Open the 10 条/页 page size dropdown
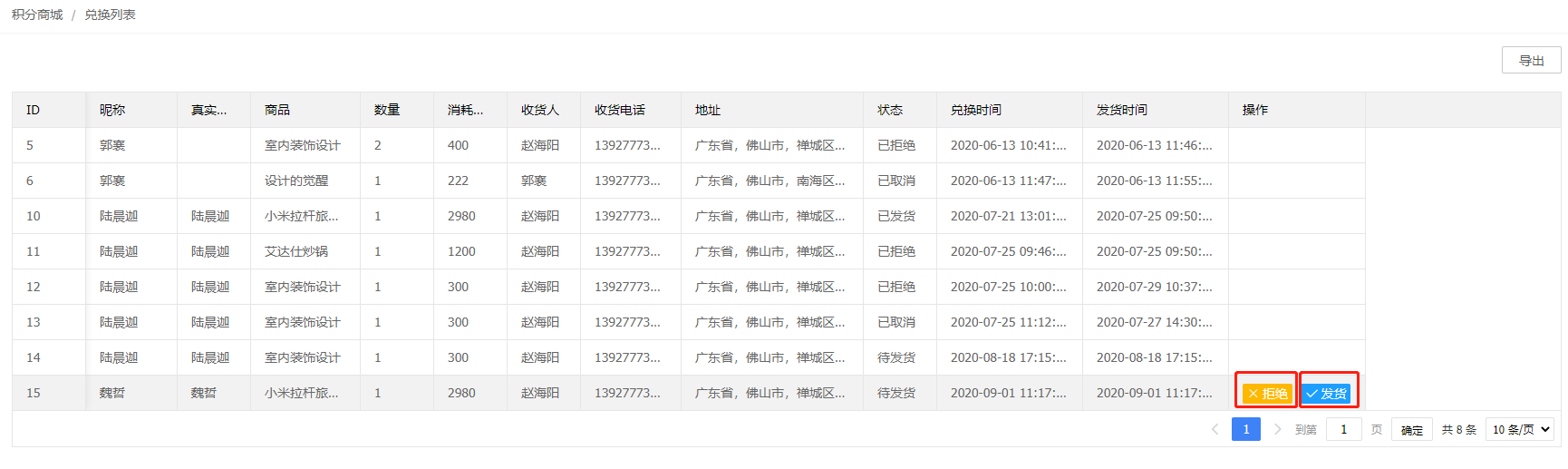This screenshot has height=469, width=1568. pyautogui.click(x=1520, y=429)
